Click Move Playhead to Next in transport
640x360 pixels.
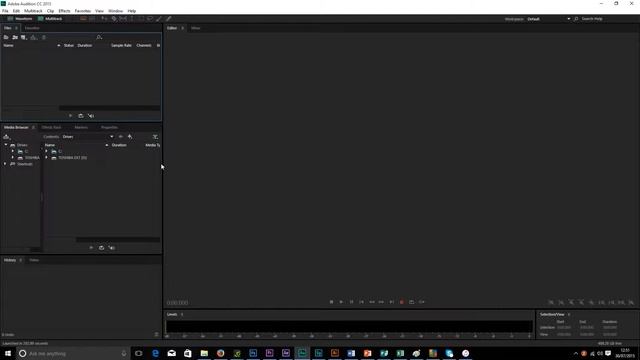tap(391, 302)
